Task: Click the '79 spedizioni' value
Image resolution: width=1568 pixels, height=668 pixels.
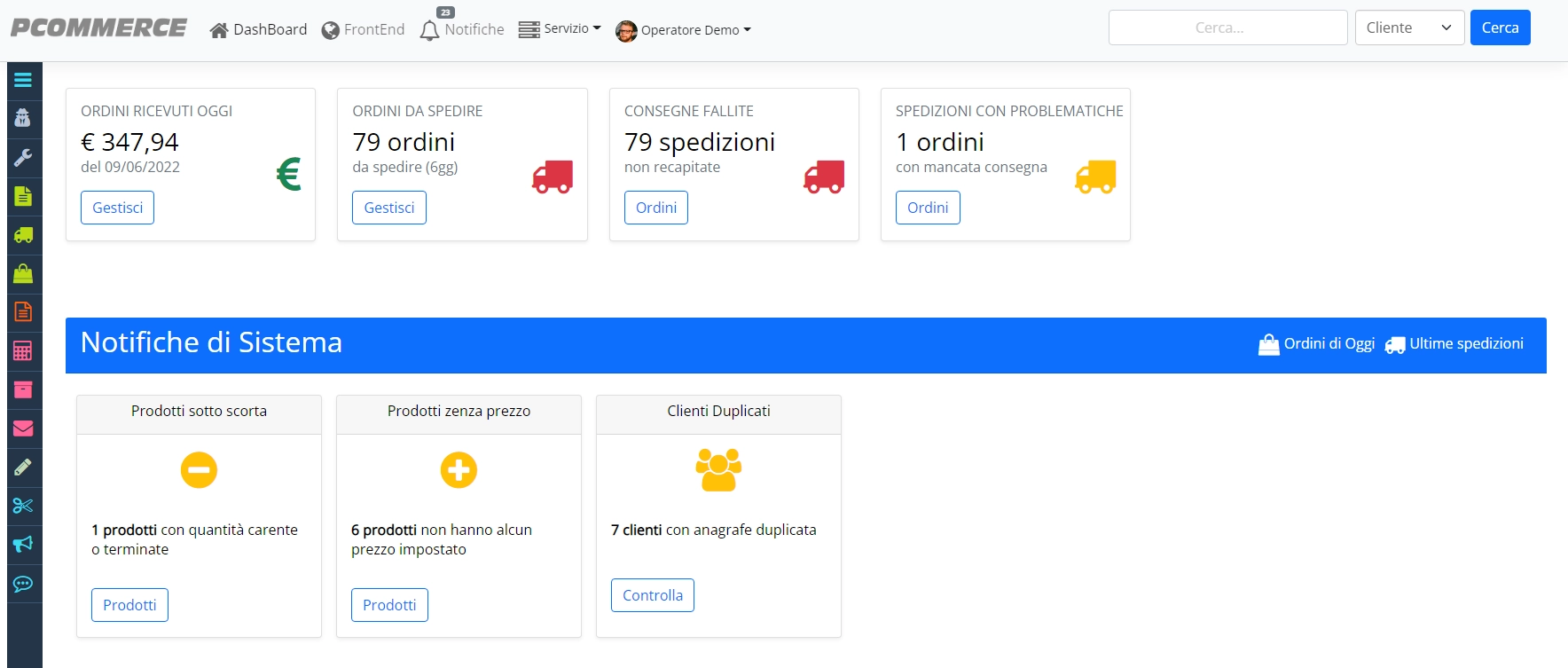Action: pos(700,142)
